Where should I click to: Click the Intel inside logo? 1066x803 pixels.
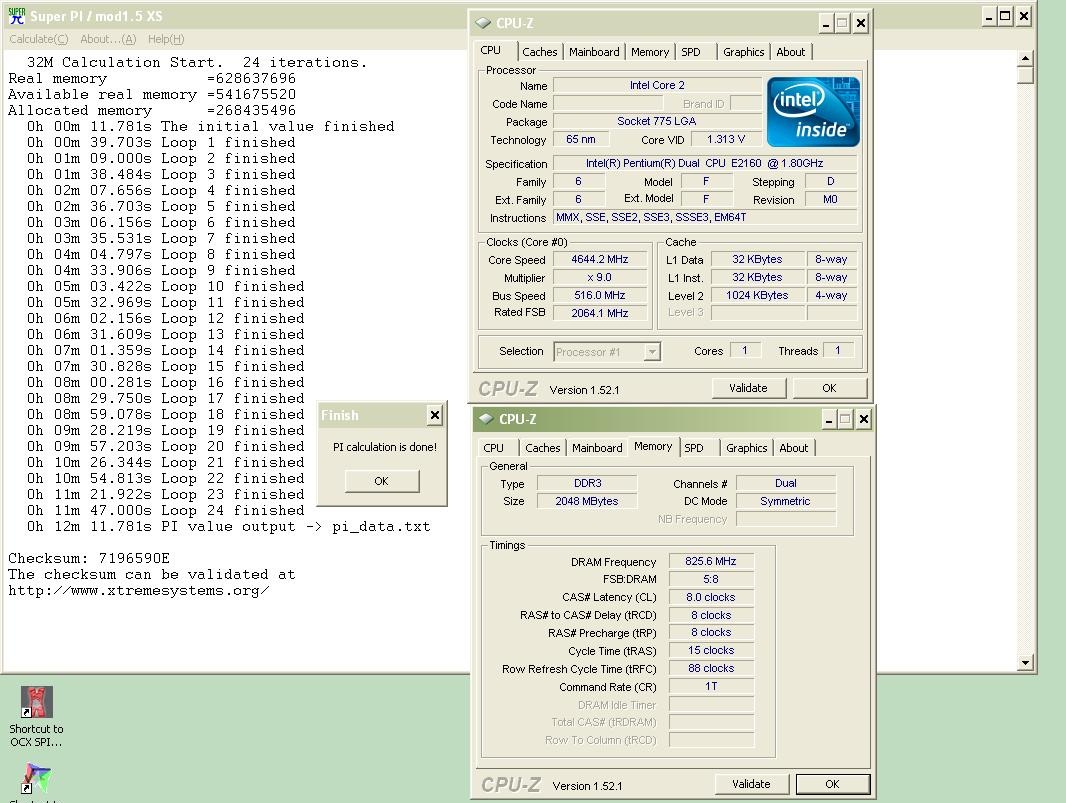(813, 112)
